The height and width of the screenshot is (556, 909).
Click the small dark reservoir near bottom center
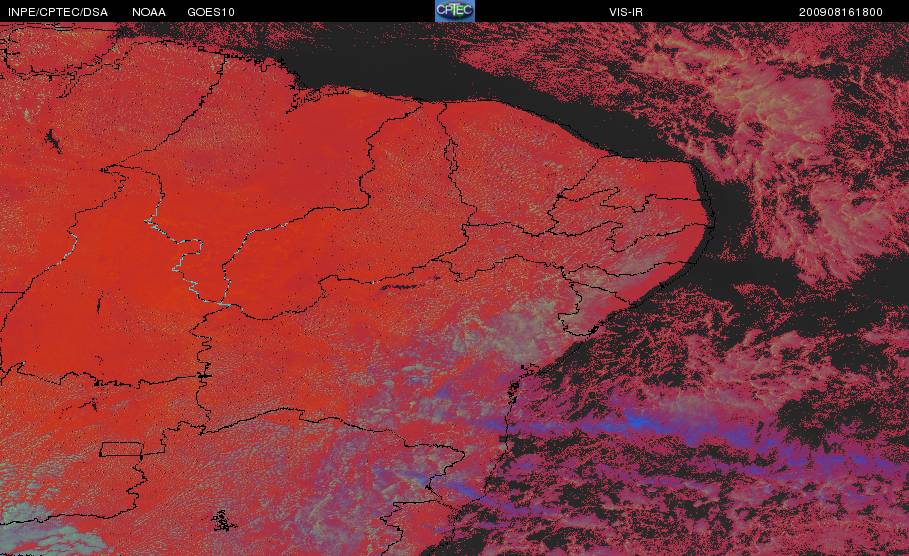point(222,521)
